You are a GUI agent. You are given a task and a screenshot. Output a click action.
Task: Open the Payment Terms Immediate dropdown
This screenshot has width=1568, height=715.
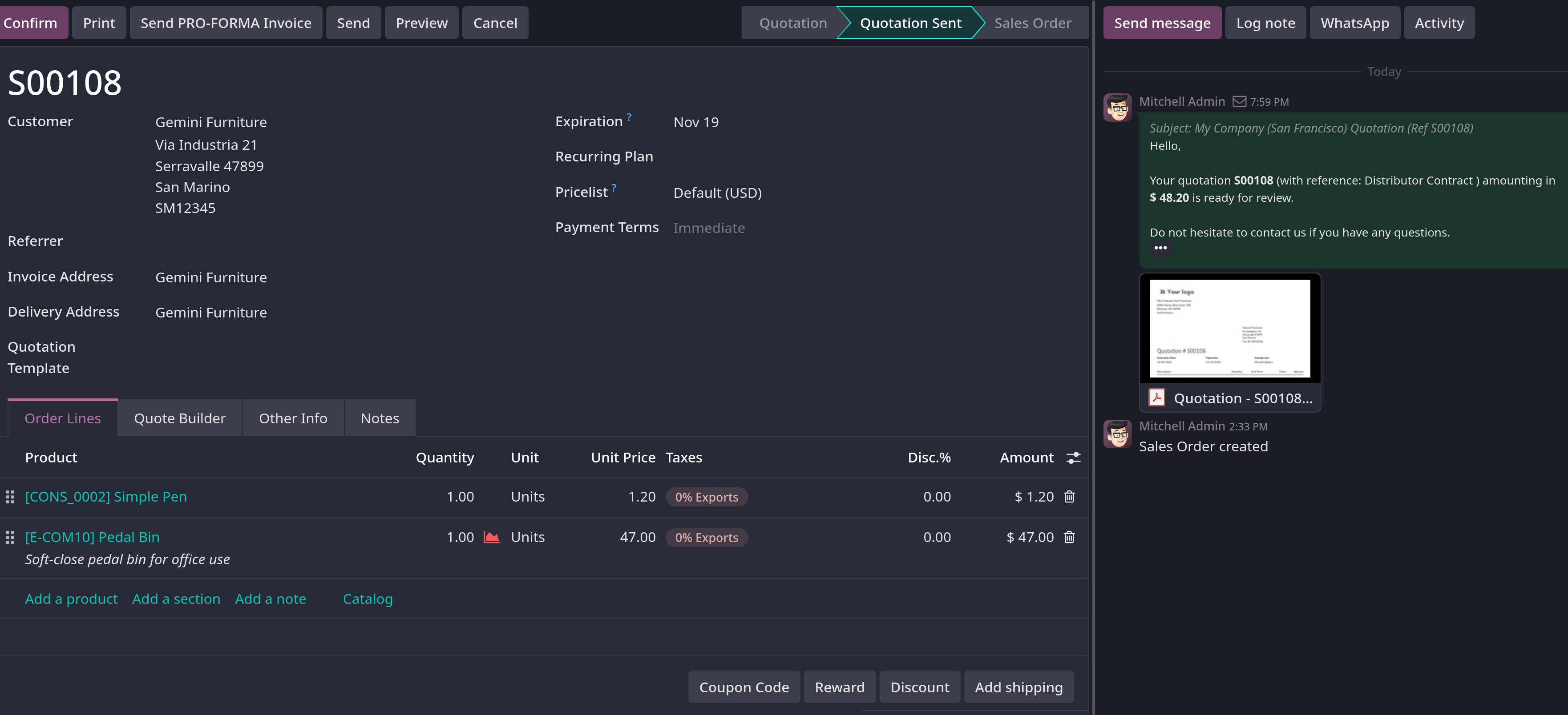pos(708,228)
